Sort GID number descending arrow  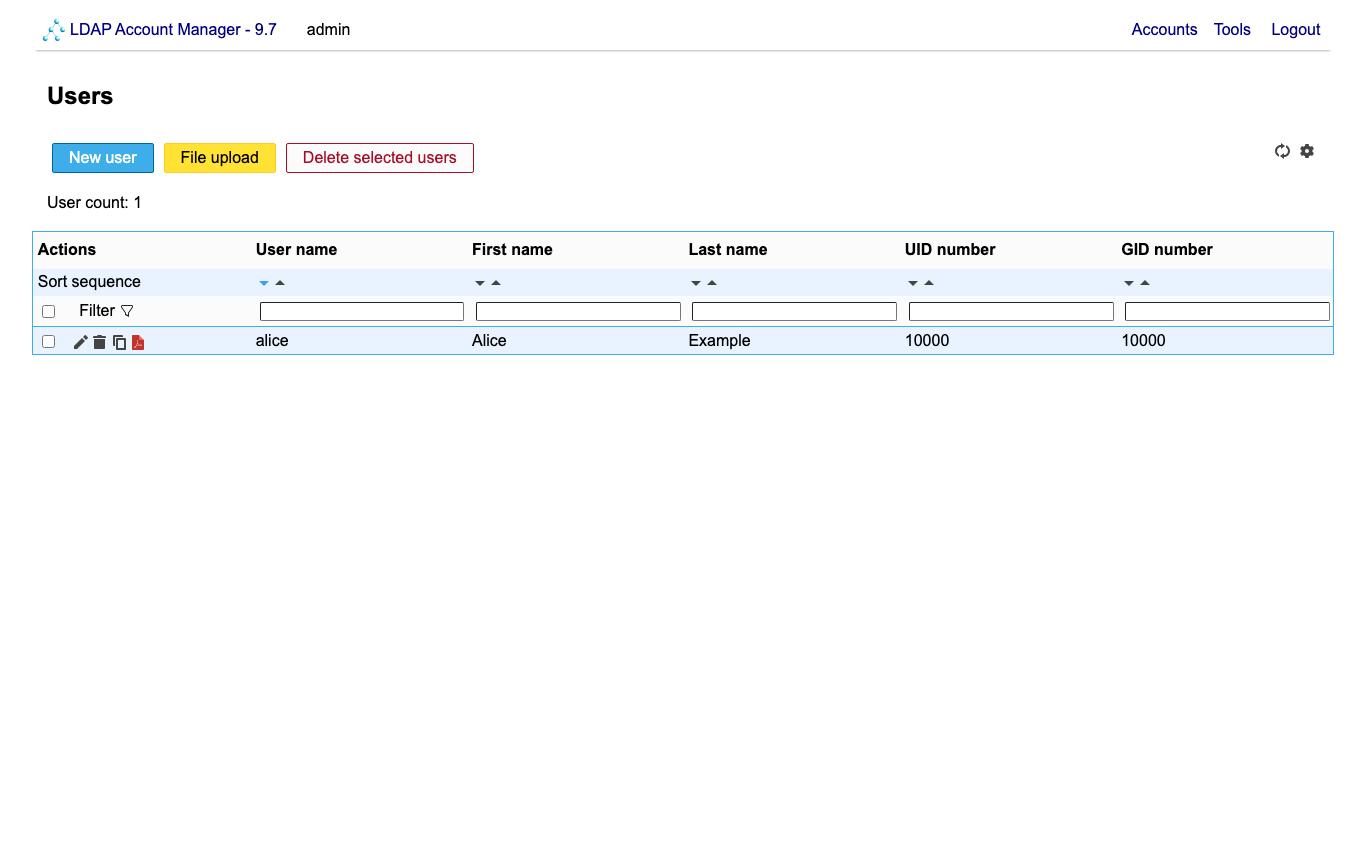(1129, 283)
